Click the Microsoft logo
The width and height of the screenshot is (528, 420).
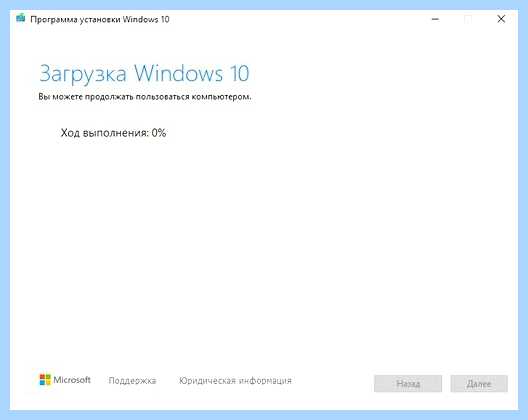coord(65,380)
